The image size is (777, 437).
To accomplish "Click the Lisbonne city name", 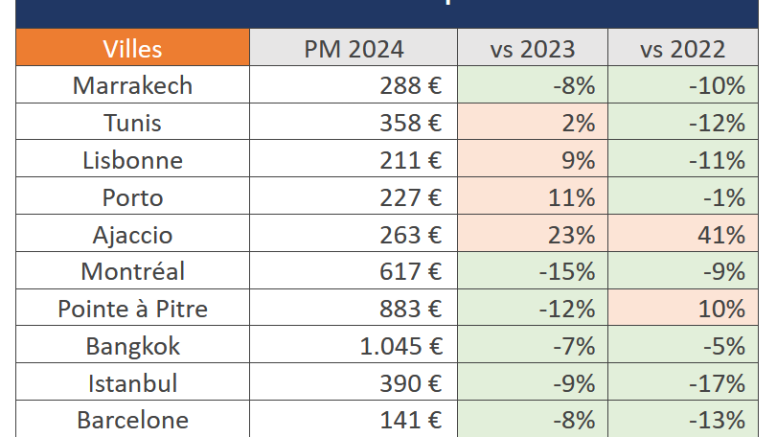I will 132,160.
